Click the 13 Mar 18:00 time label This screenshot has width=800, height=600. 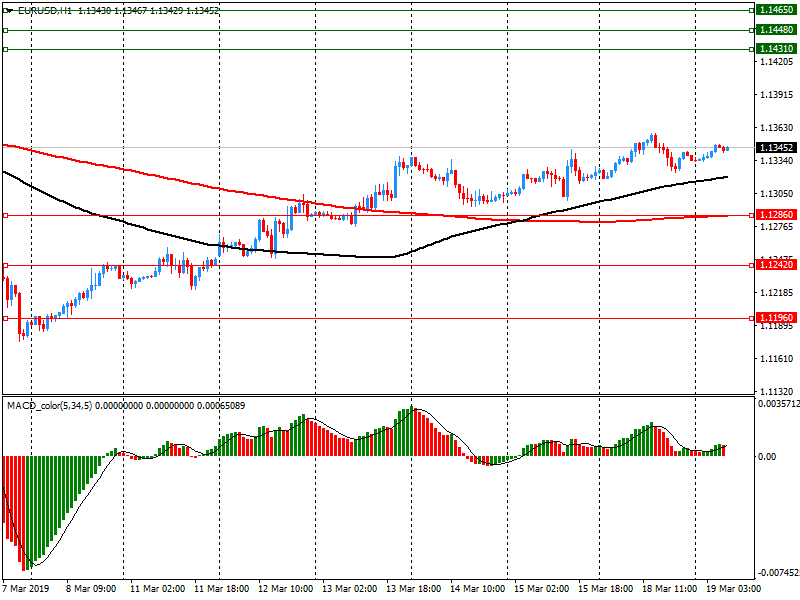click(412, 590)
